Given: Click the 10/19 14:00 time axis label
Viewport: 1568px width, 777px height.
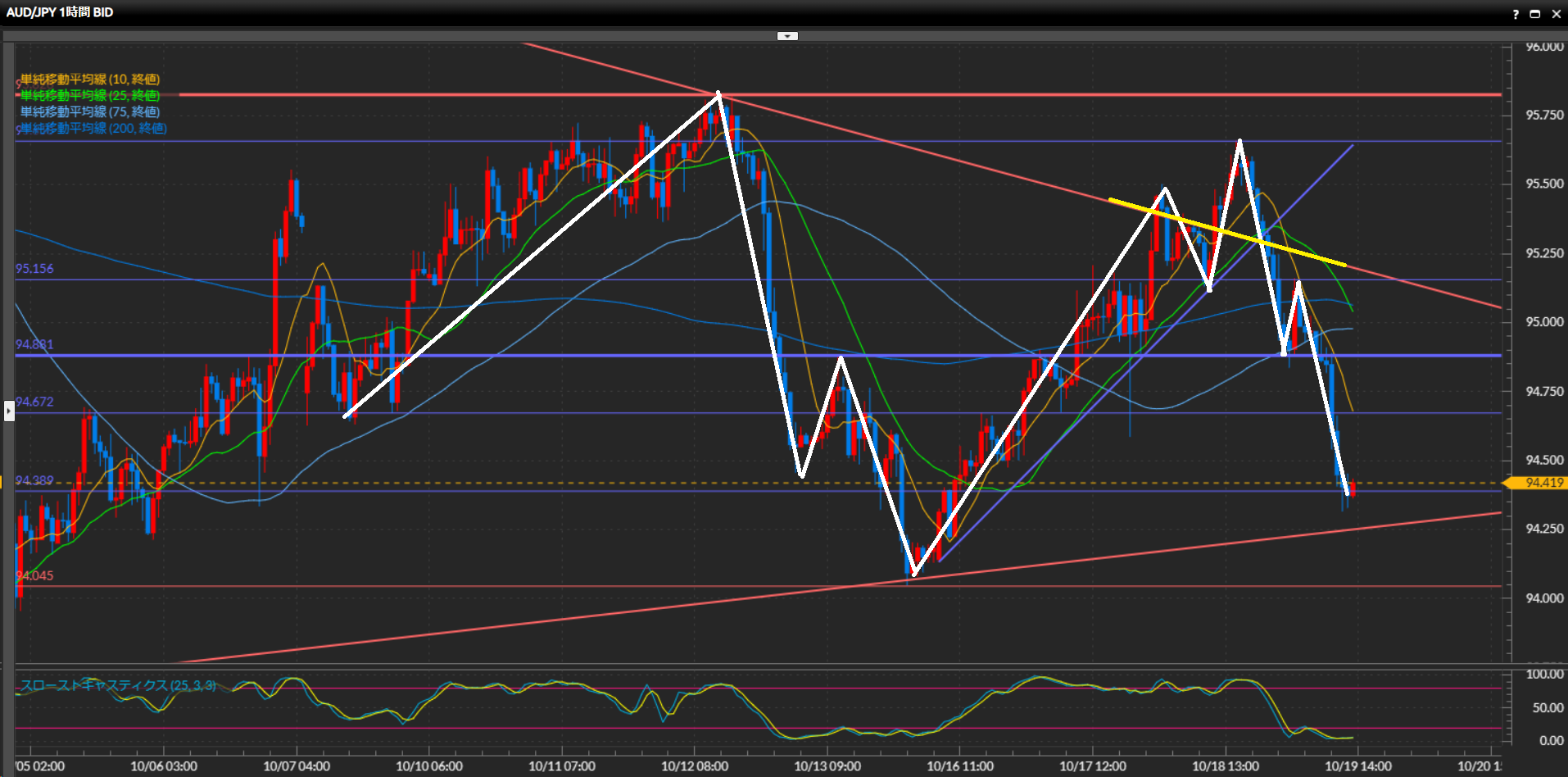Looking at the screenshot, I should pyautogui.click(x=1357, y=766).
